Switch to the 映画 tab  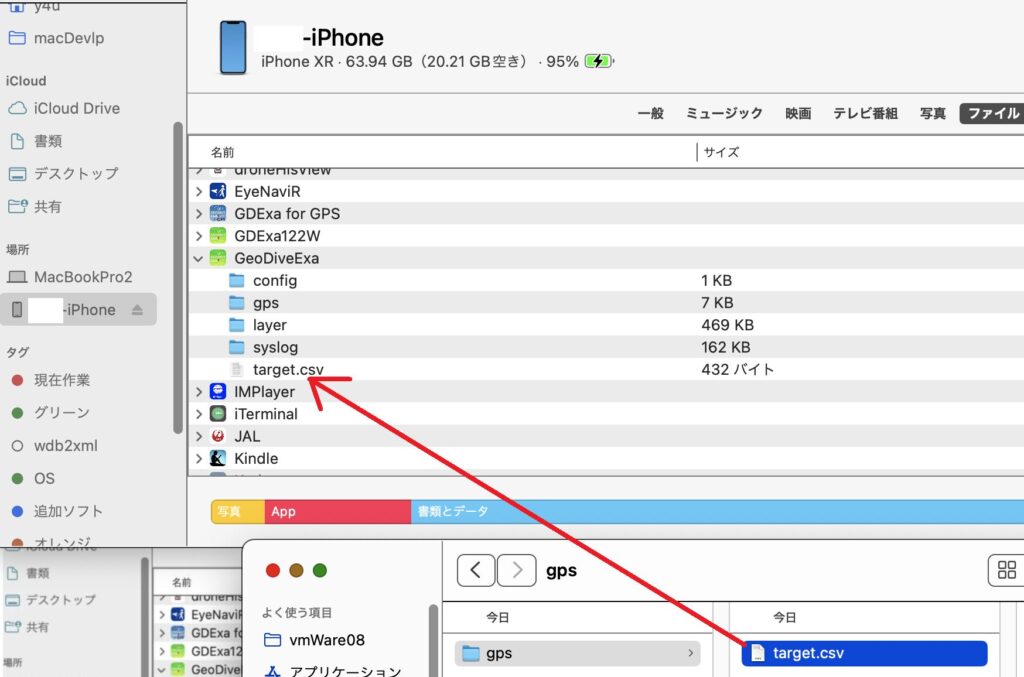coord(798,114)
